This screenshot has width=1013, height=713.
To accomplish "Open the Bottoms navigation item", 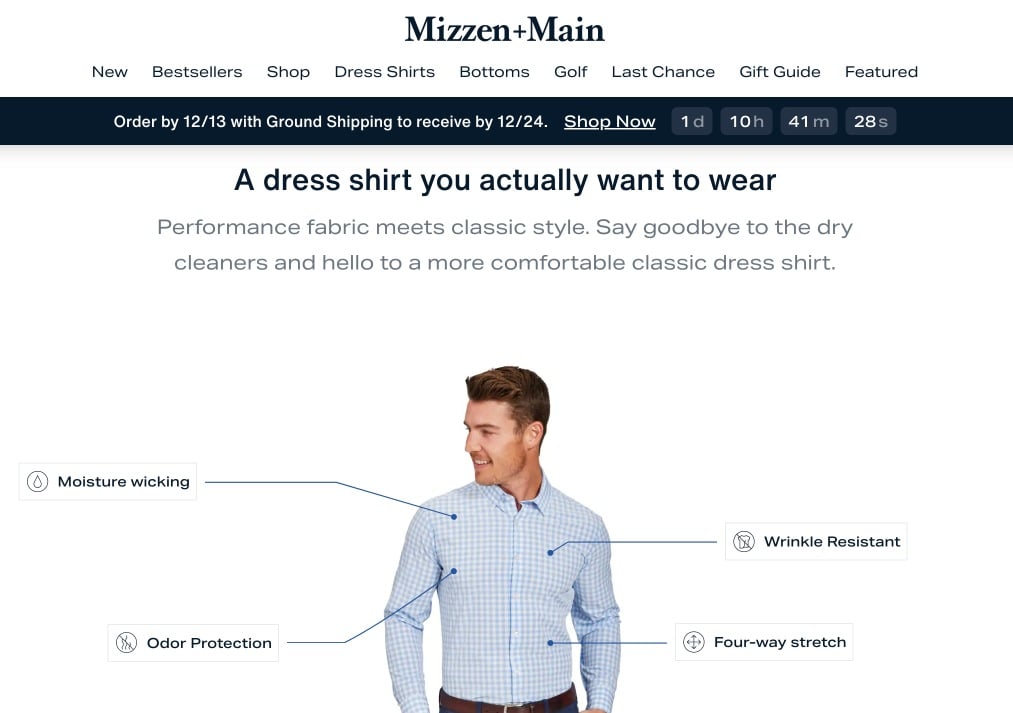I will coord(494,72).
